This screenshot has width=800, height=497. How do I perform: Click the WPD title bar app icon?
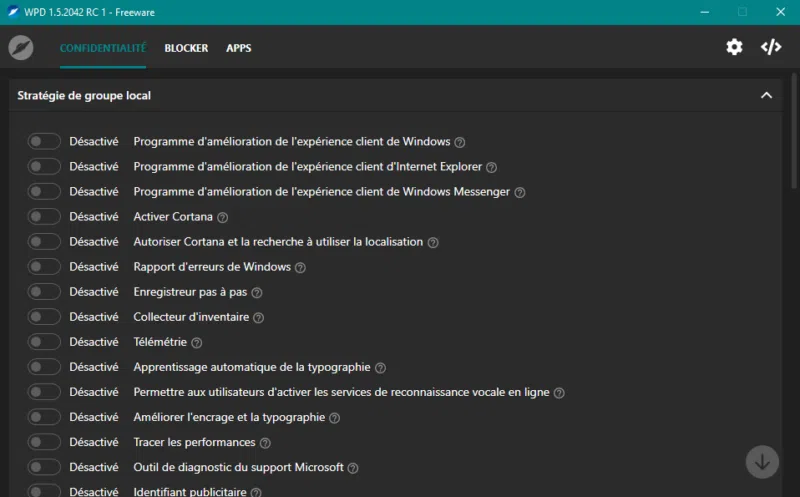(13, 12)
